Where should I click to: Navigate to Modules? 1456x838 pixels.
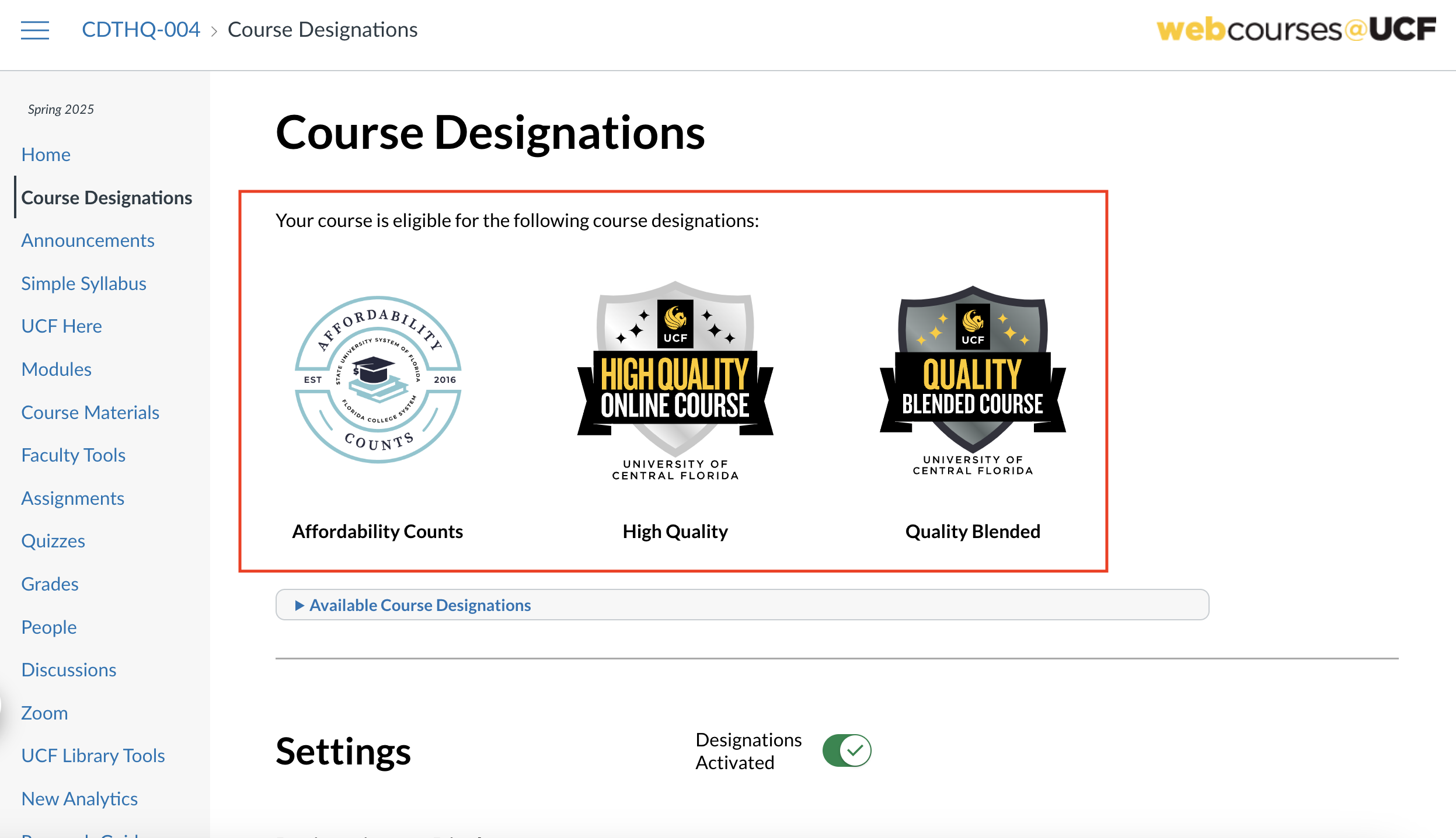[56, 369]
